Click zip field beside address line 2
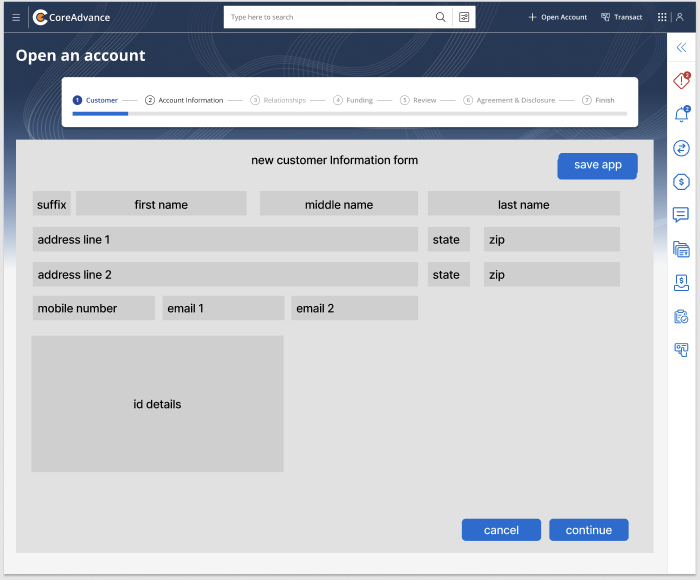This screenshot has height=580, width=700. (x=552, y=274)
